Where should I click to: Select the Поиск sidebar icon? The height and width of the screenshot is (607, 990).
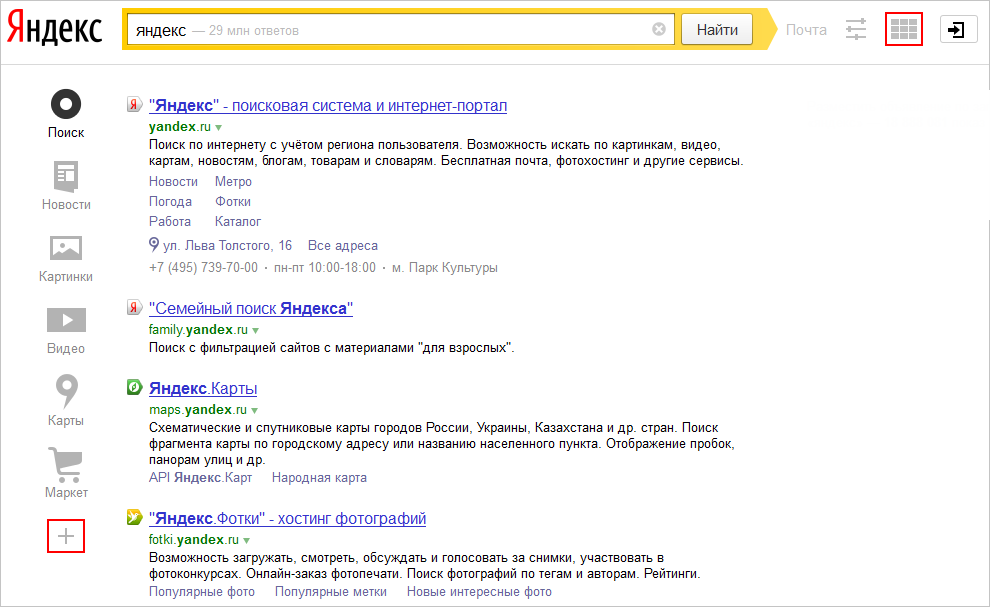click(x=66, y=104)
